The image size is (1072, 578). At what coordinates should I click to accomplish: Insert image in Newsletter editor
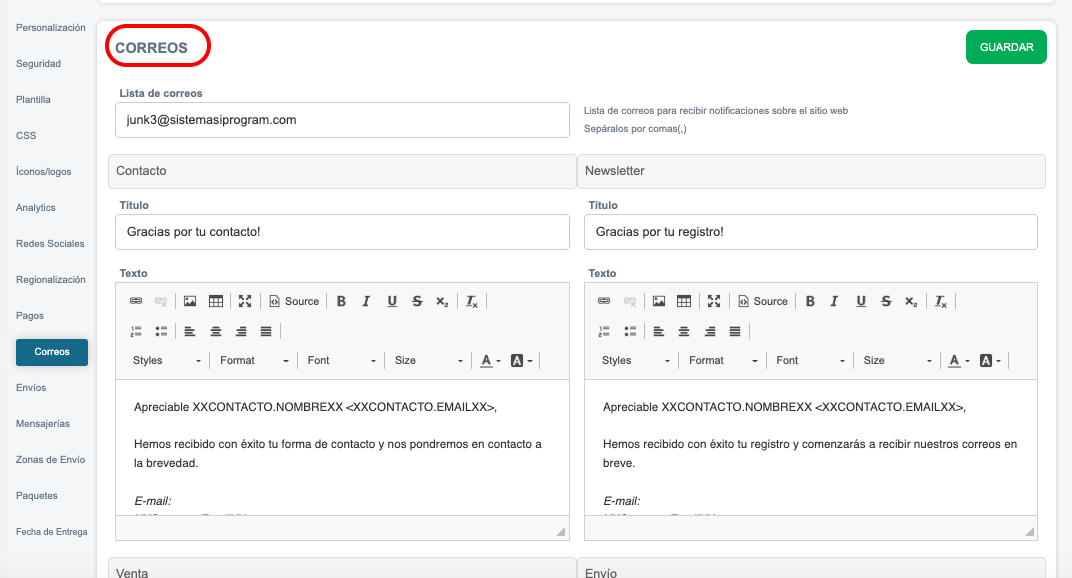pos(659,301)
